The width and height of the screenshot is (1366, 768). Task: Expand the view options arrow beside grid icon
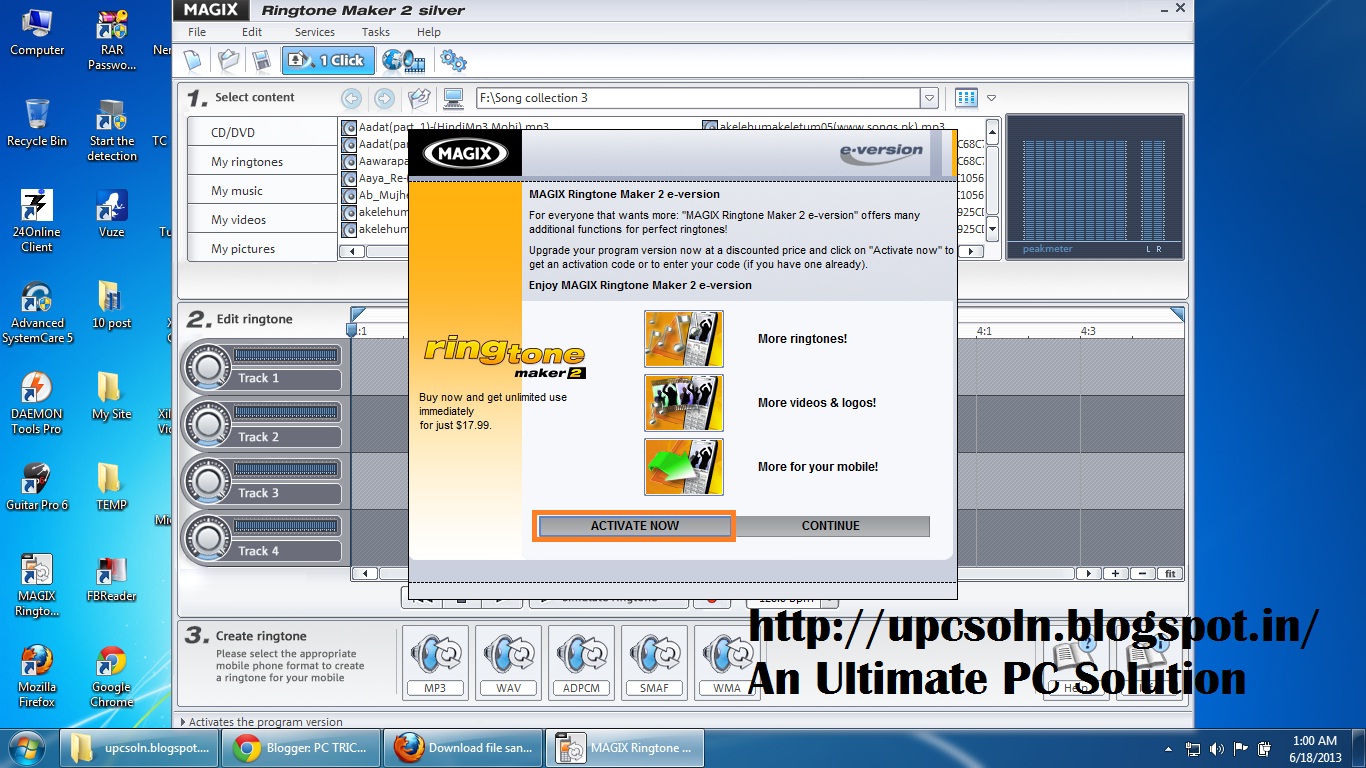point(991,98)
